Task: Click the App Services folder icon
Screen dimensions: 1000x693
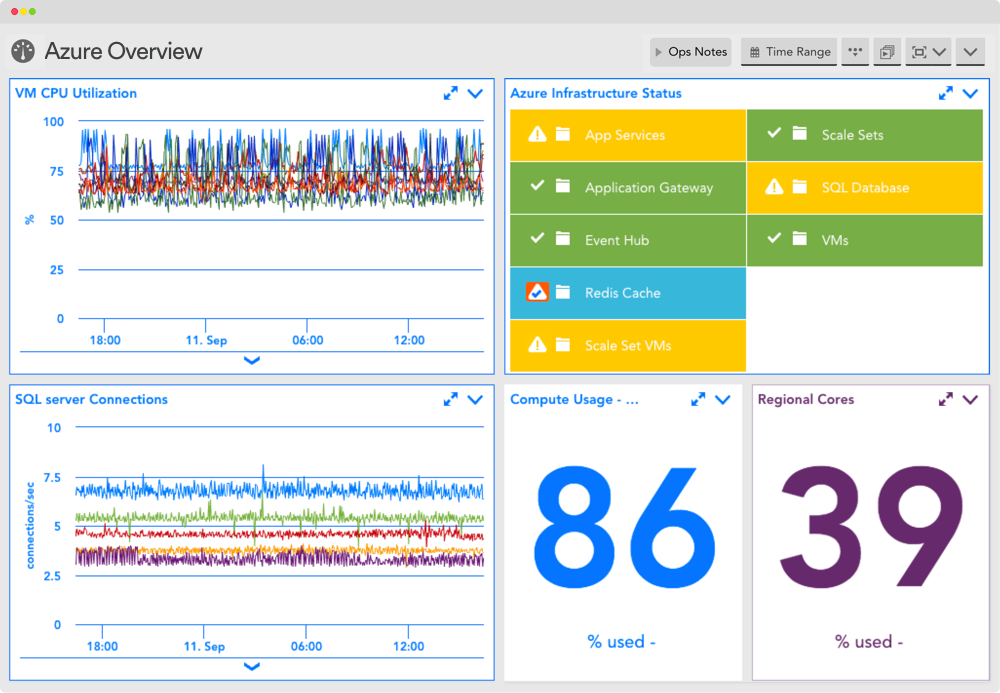Action: point(562,134)
